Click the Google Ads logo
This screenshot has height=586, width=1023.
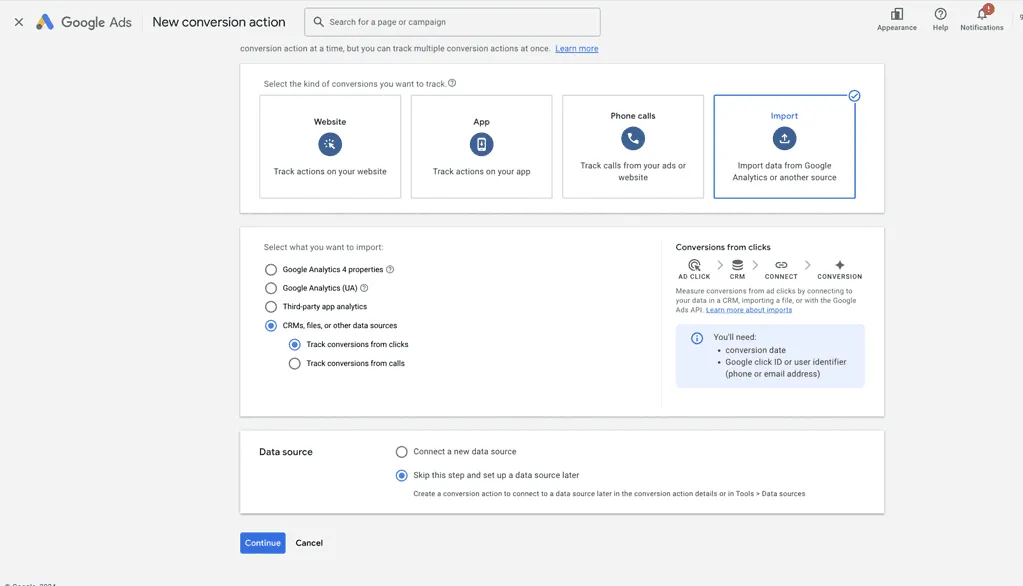(84, 22)
